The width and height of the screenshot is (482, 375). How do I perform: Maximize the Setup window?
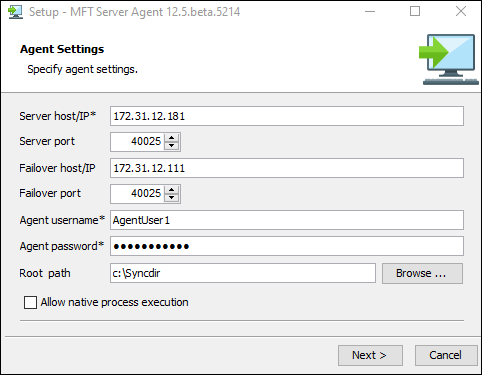(x=415, y=12)
